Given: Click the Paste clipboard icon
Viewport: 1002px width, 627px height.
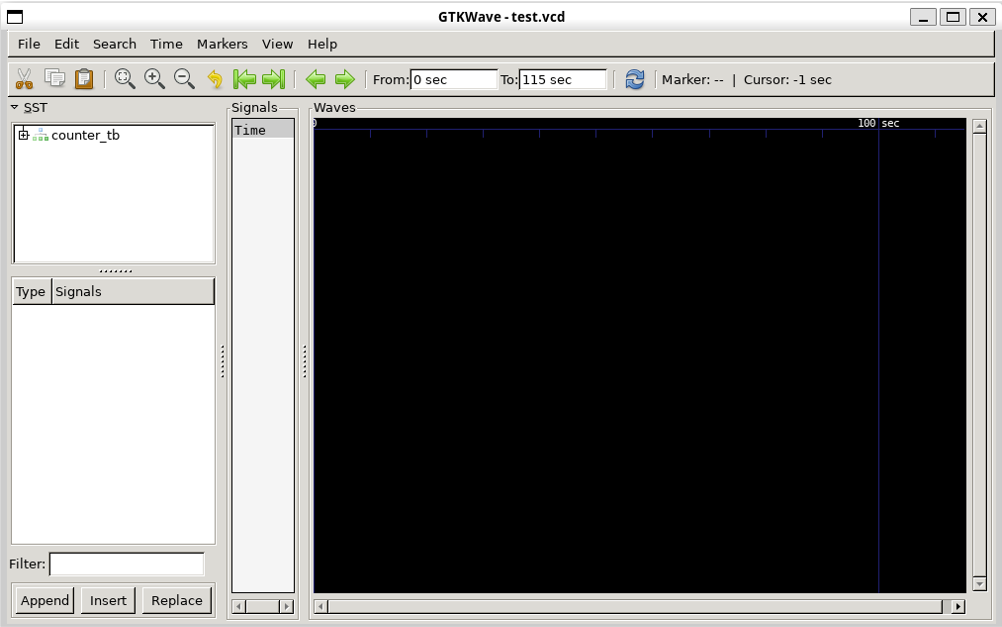Looking at the screenshot, I should click(84, 79).
